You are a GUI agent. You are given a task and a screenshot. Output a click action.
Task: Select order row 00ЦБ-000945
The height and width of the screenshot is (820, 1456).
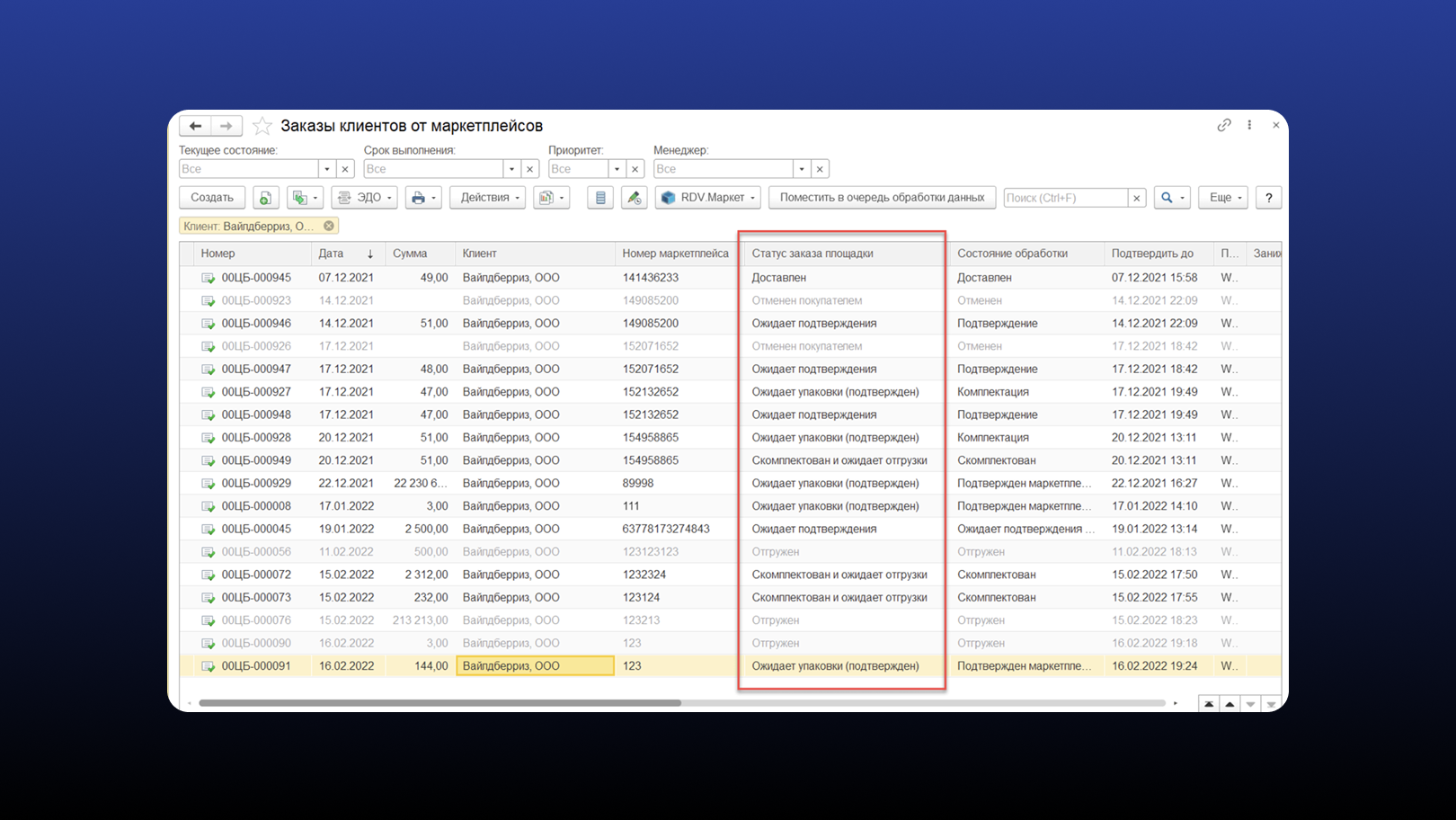click(x=730, y=278)
